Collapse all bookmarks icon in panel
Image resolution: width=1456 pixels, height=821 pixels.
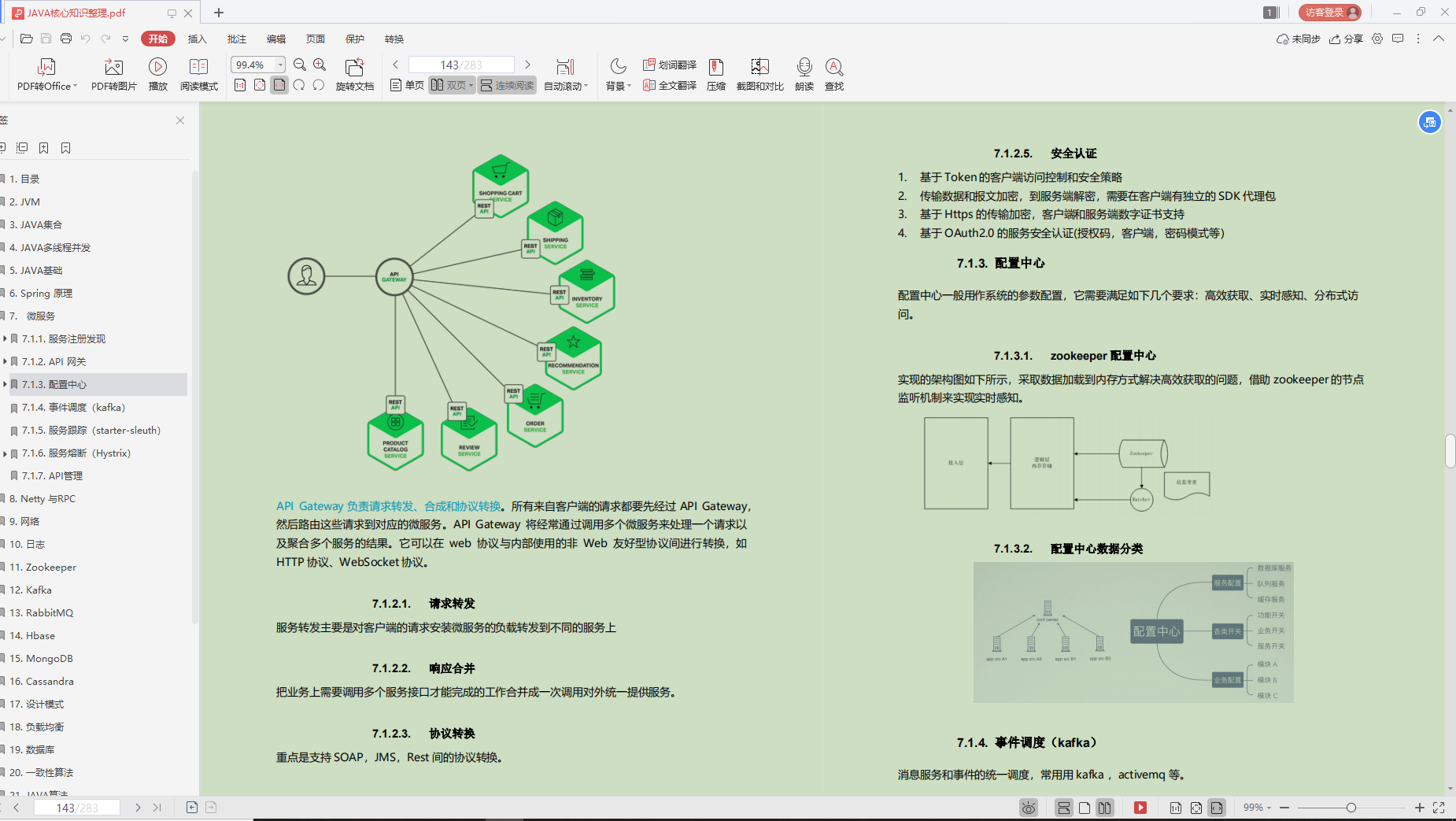pyautogui.click(x=22, y=148)
